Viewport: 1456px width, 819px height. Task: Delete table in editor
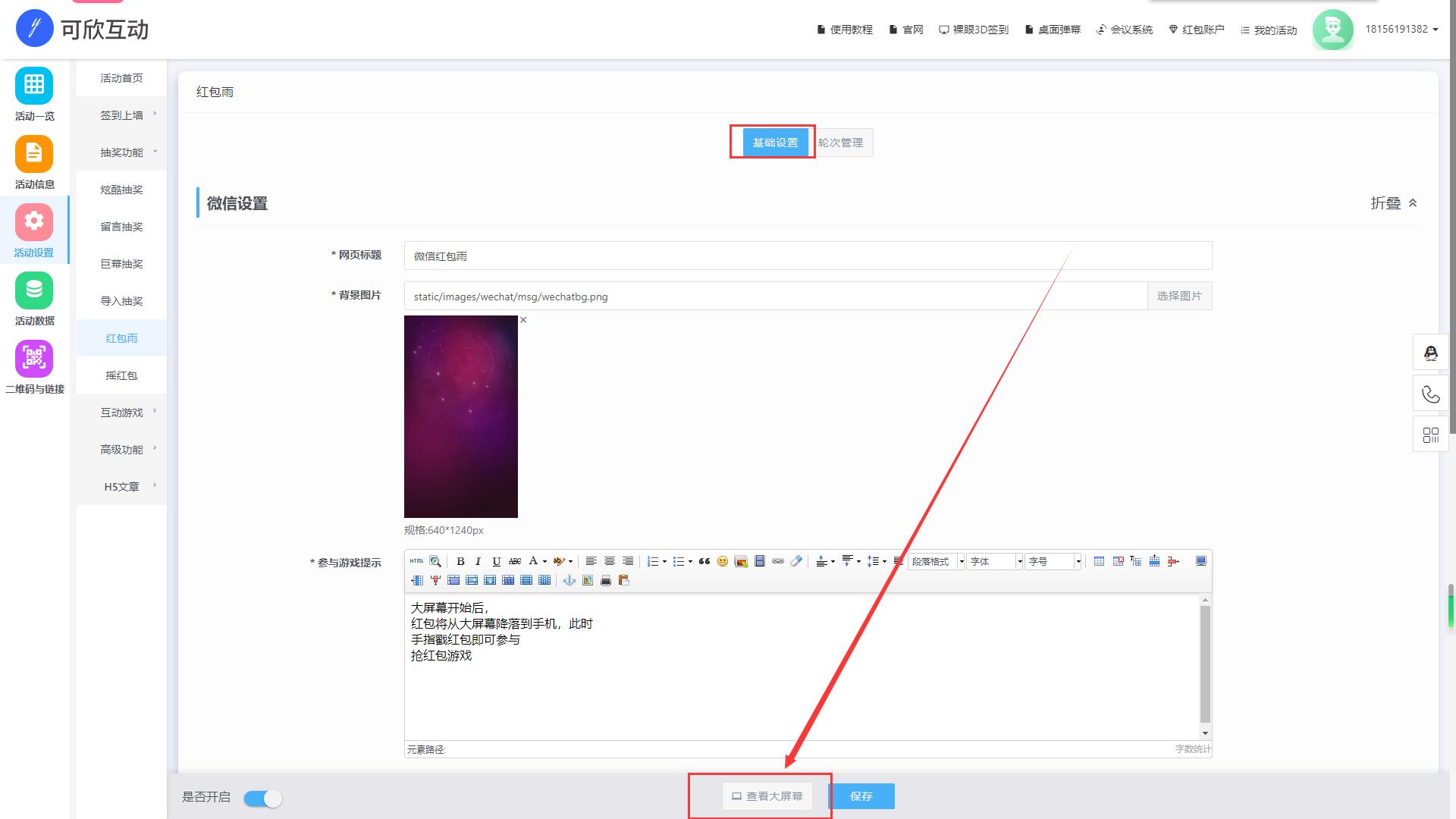[1118, 561]
